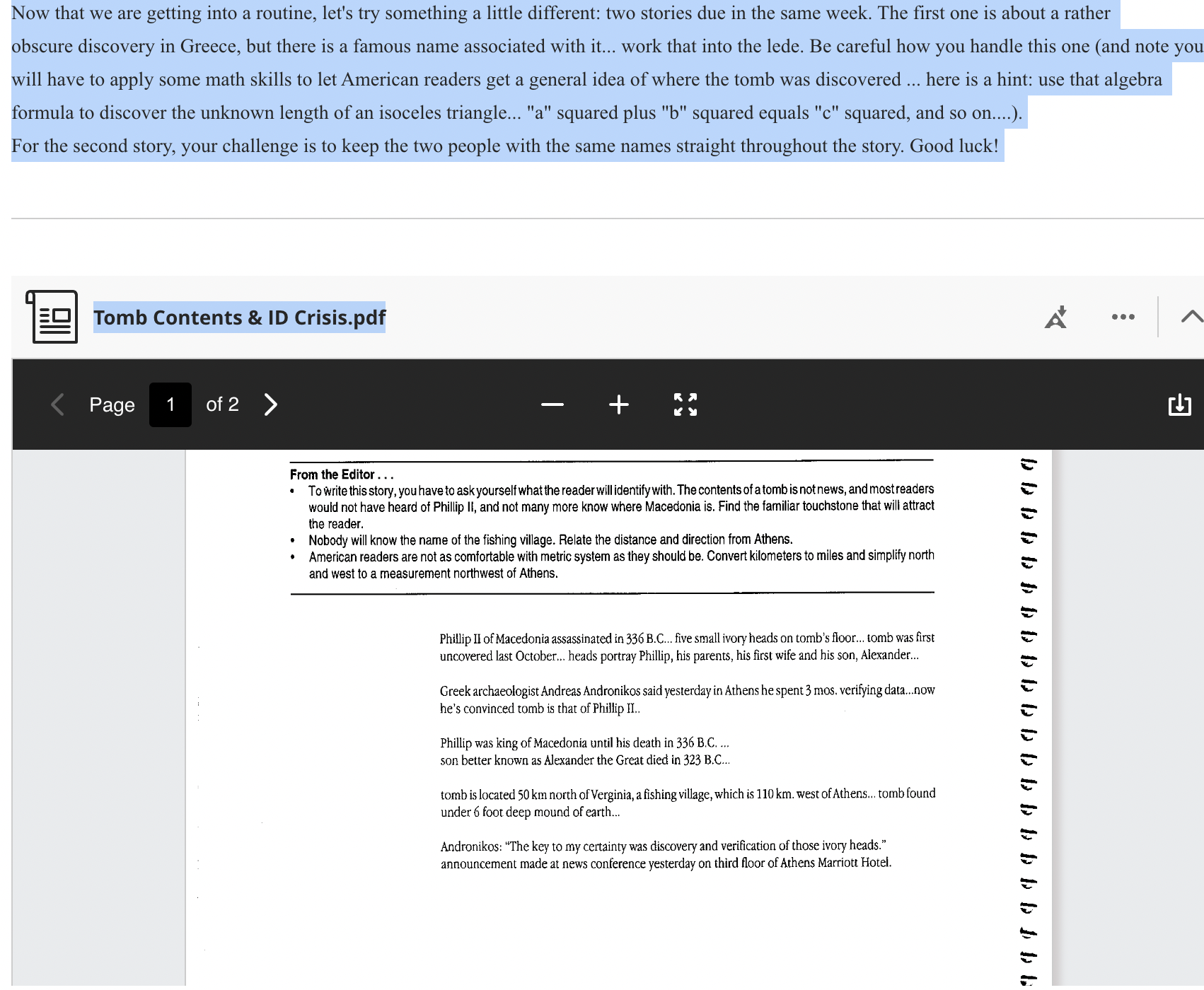Go to the previous PDF page
The image size is (1204, 990).
click(58, 404)
